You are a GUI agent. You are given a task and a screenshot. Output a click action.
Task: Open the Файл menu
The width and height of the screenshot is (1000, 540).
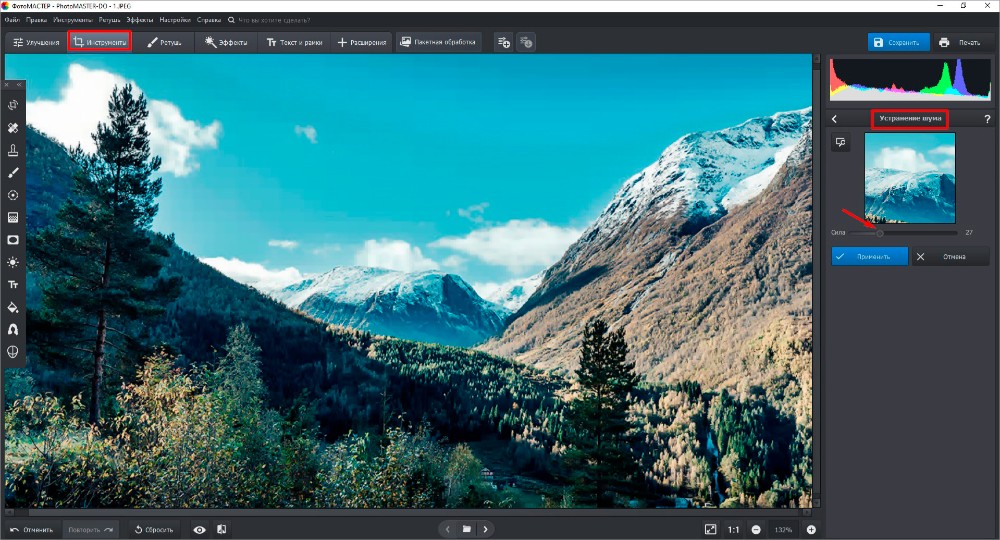(x=12, y=19)
